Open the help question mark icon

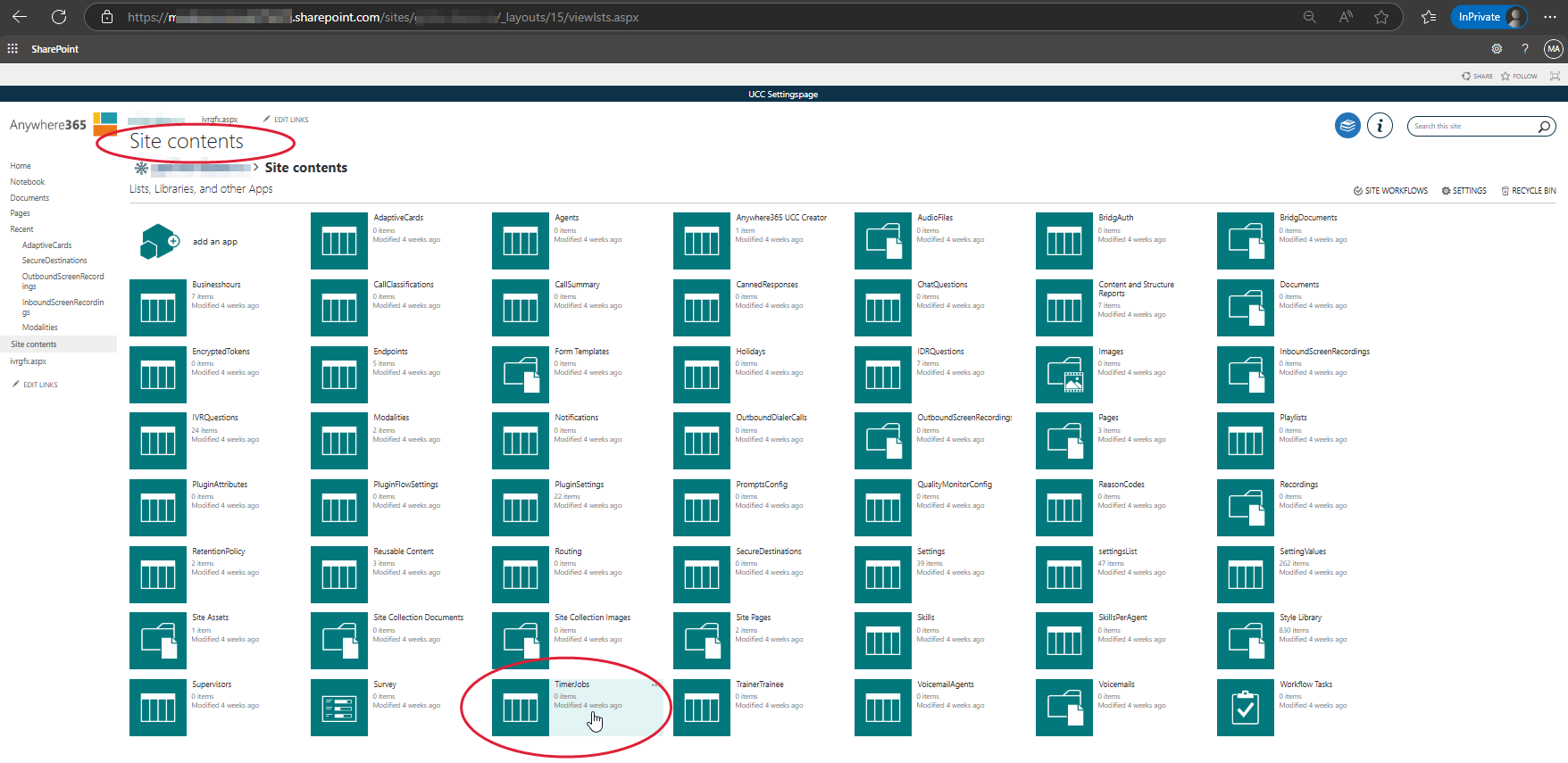tap(1525, 49)
